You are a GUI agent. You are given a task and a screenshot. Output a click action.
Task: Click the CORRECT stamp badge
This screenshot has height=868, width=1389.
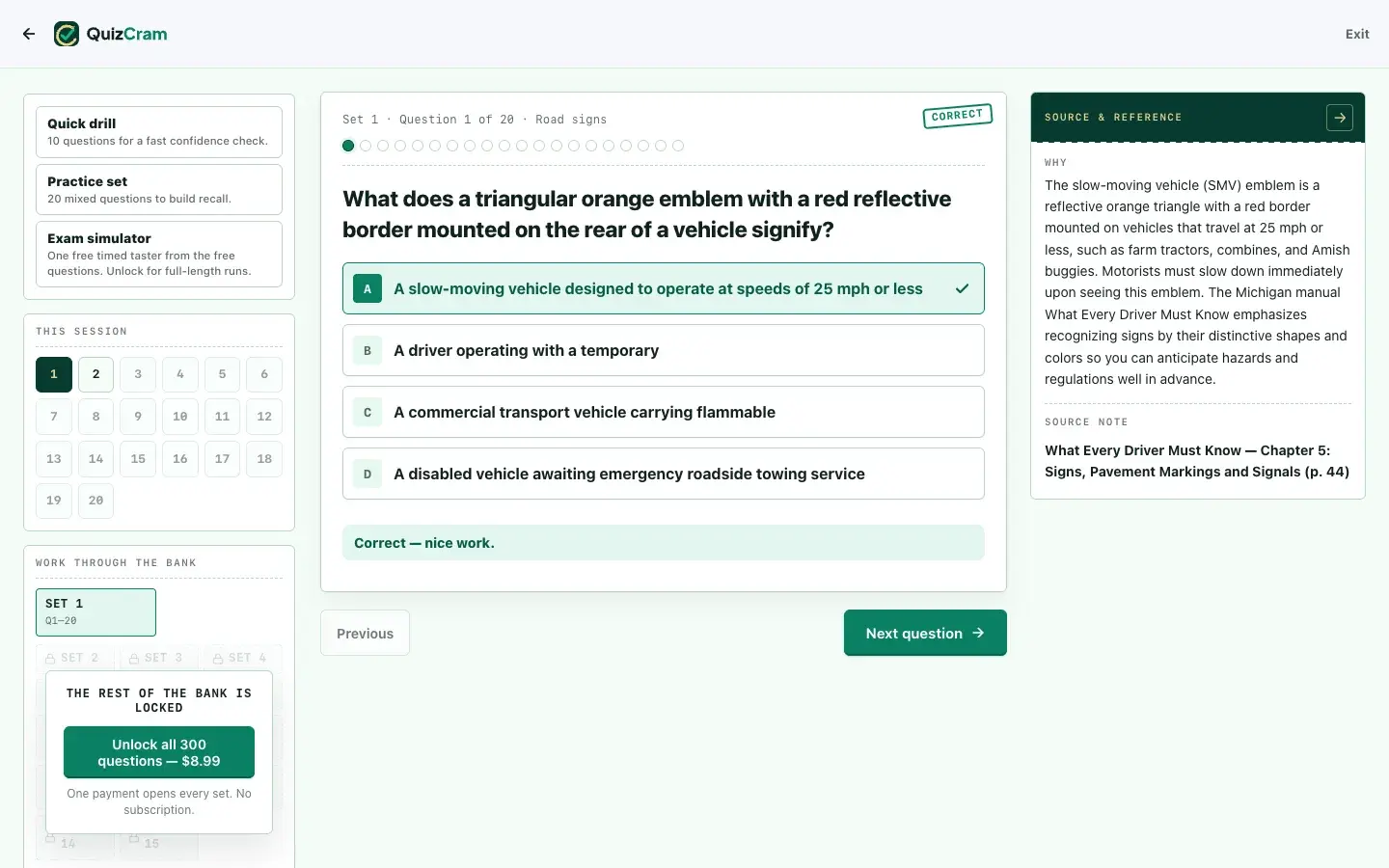pyautogui.click(x=957, y=116)
